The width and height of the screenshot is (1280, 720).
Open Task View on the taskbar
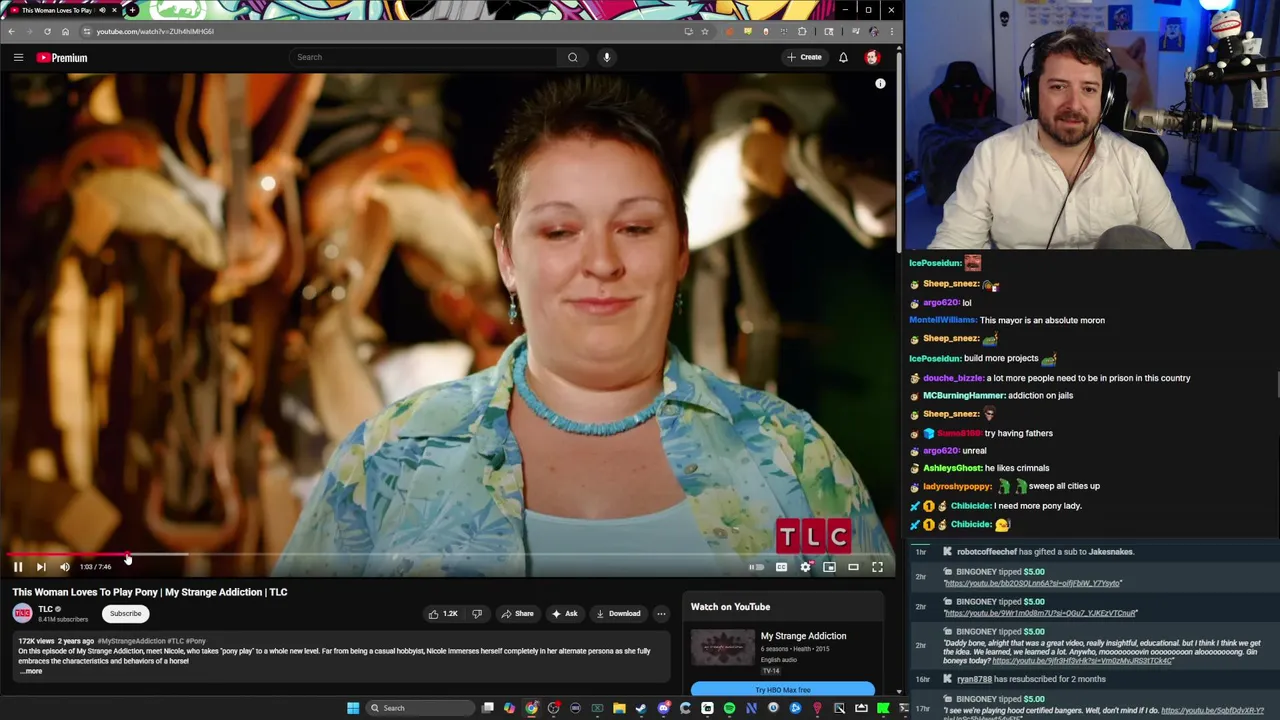coord(488,708)
